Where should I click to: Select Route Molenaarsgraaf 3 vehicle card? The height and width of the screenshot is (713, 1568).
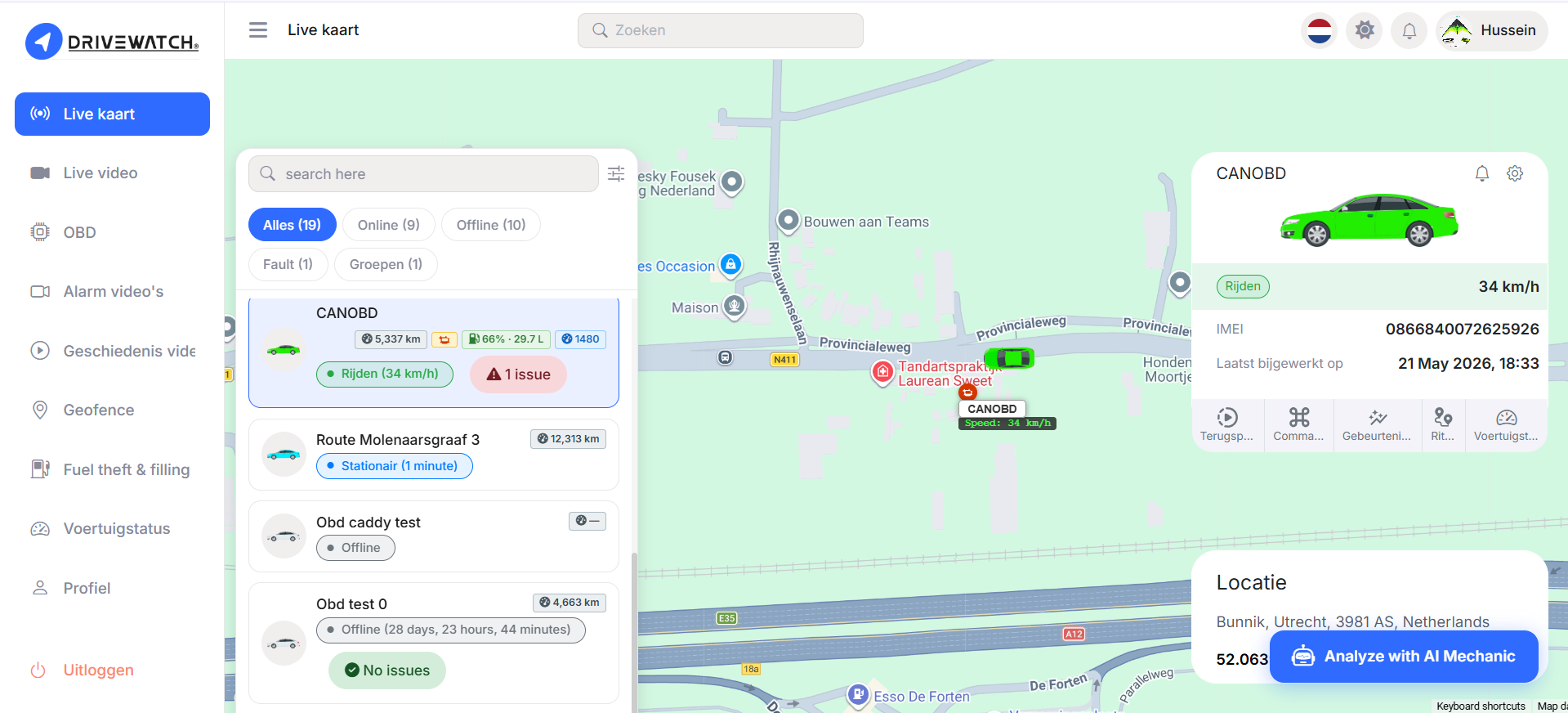tap(434, 455)
